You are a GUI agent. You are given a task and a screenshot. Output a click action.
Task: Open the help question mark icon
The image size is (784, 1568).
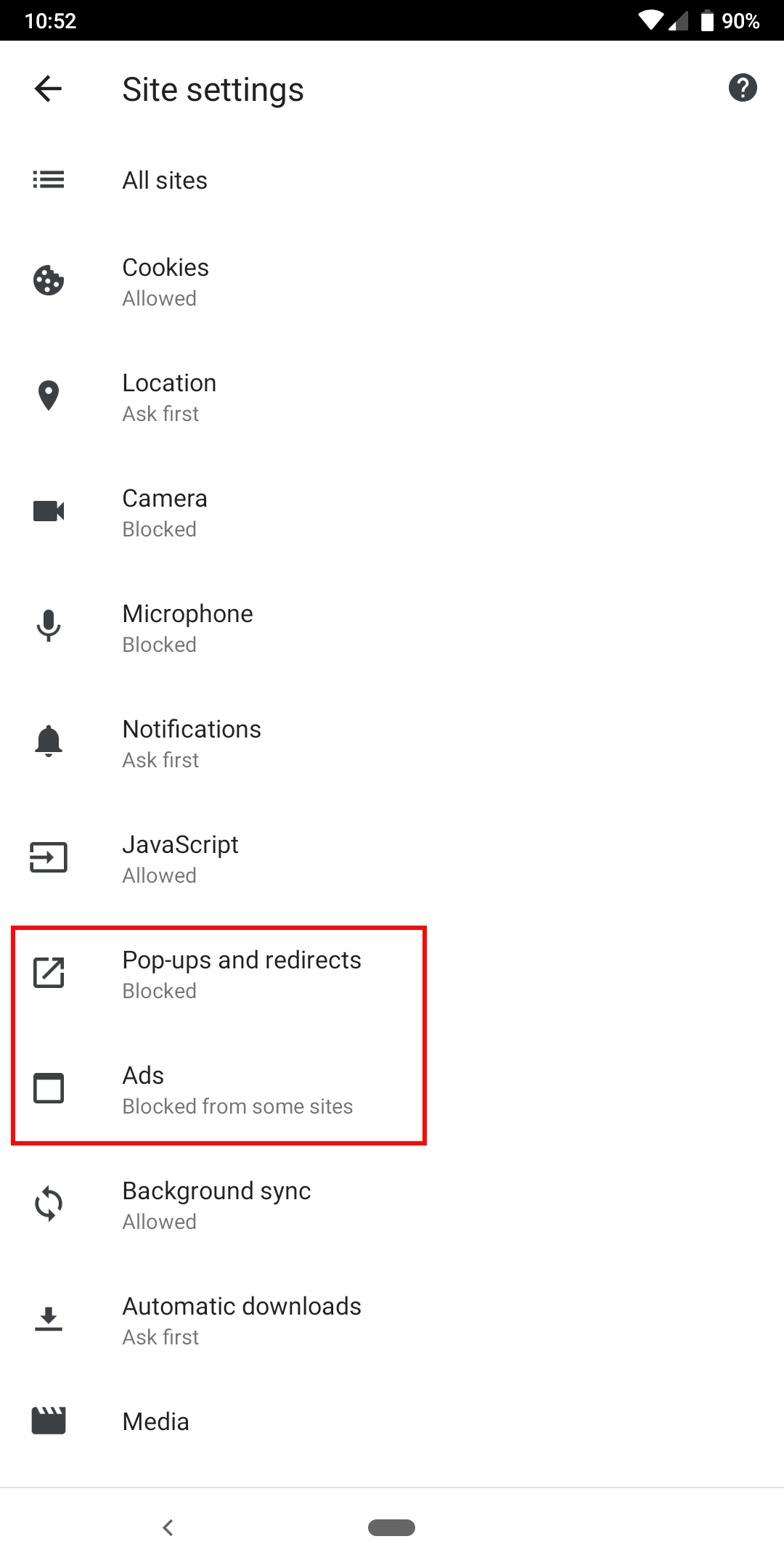[743, 88]
